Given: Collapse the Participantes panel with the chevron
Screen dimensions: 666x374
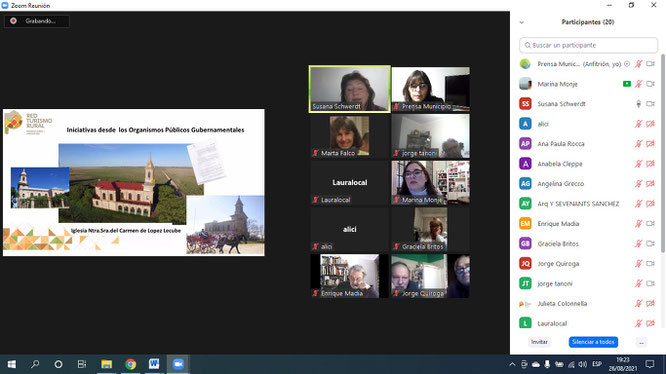Looking at the screenshot, I should pyautogui.click(x=522, y=22).
